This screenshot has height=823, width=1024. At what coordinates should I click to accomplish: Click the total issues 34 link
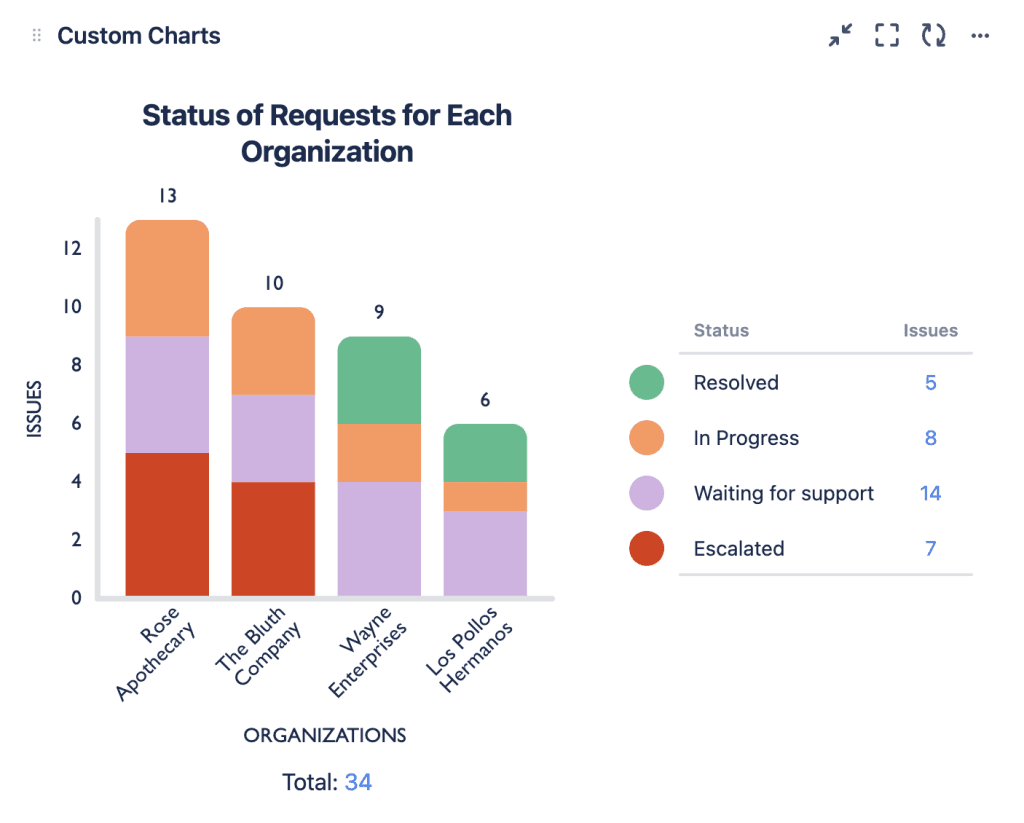[x=358, y=782]
